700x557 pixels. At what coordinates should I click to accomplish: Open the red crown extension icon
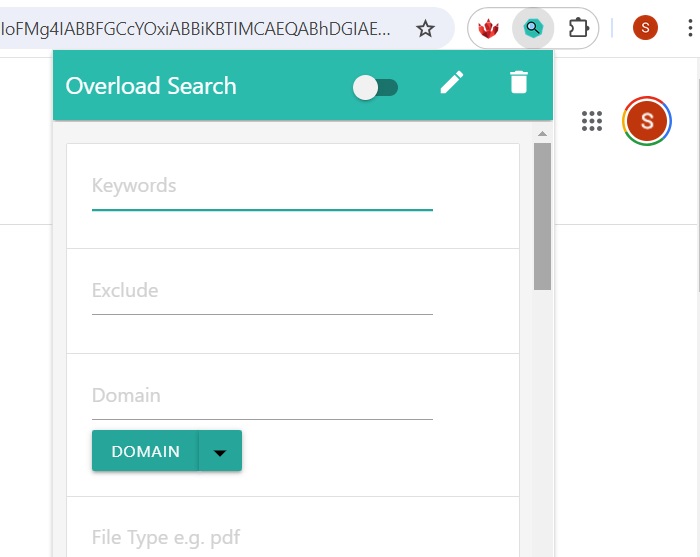[488, 29]
